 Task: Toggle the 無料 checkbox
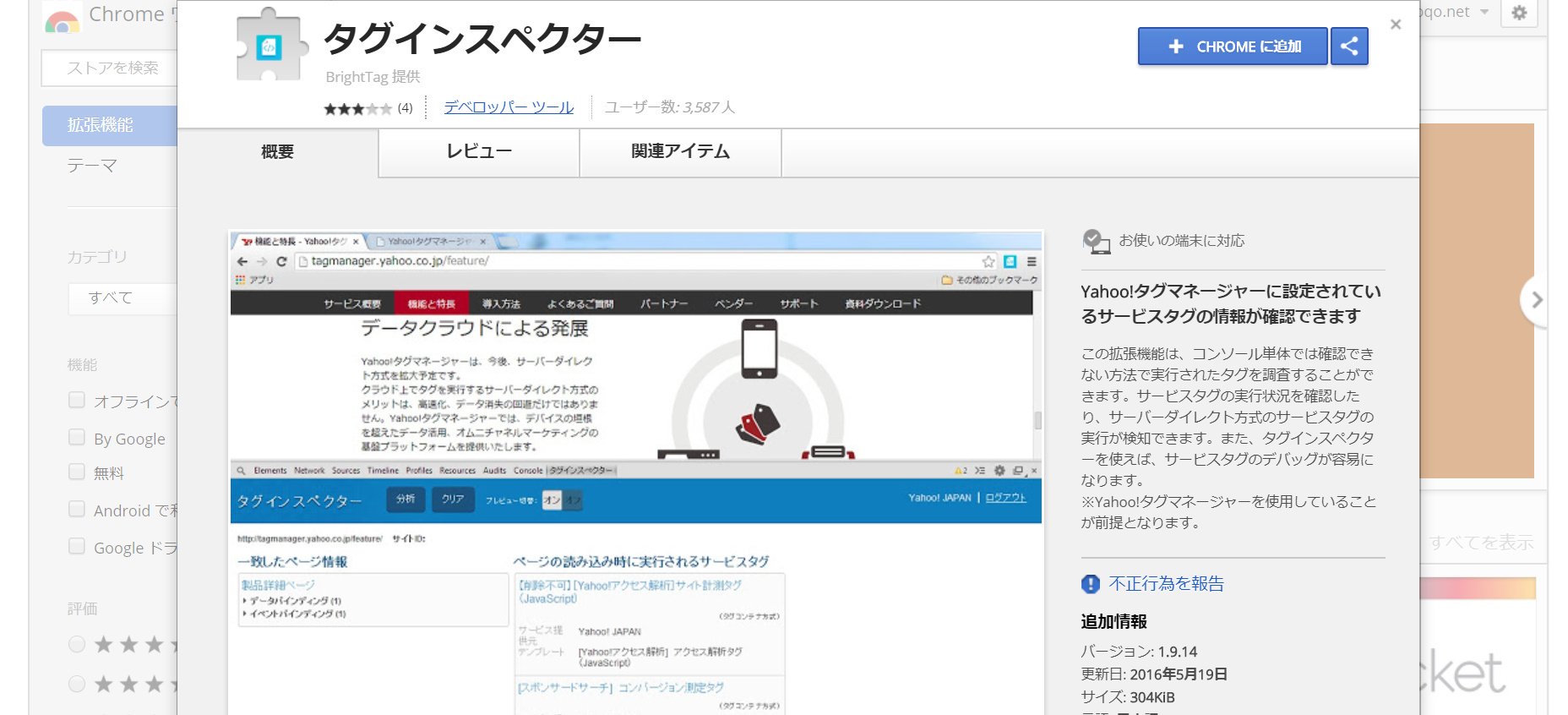(77, 472)
